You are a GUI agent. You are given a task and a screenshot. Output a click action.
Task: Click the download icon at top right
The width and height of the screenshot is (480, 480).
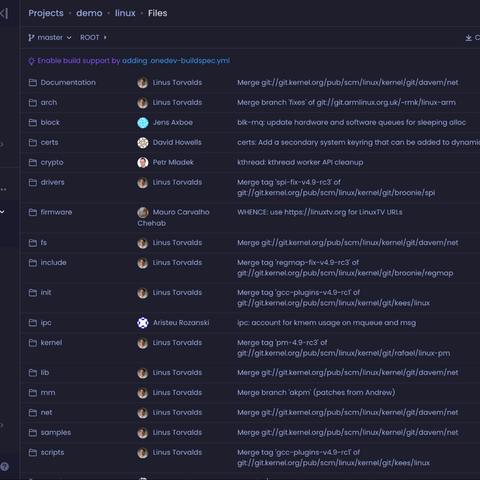[x=469, y=38]
